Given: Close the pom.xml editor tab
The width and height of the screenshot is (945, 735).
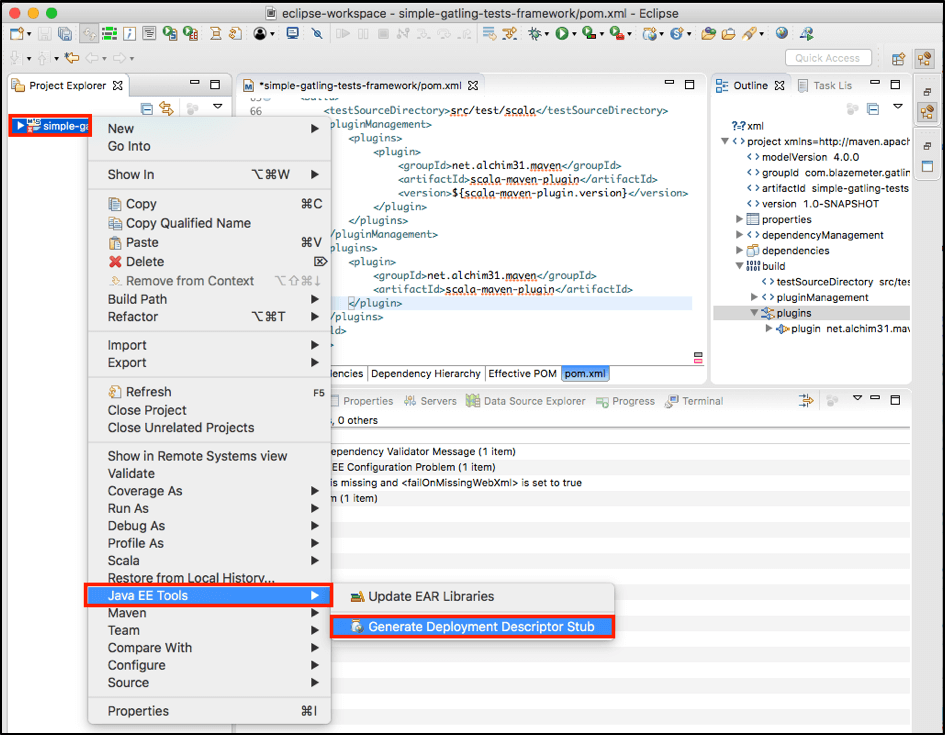Looking at the screenshot, I should (x=473, y=86).
